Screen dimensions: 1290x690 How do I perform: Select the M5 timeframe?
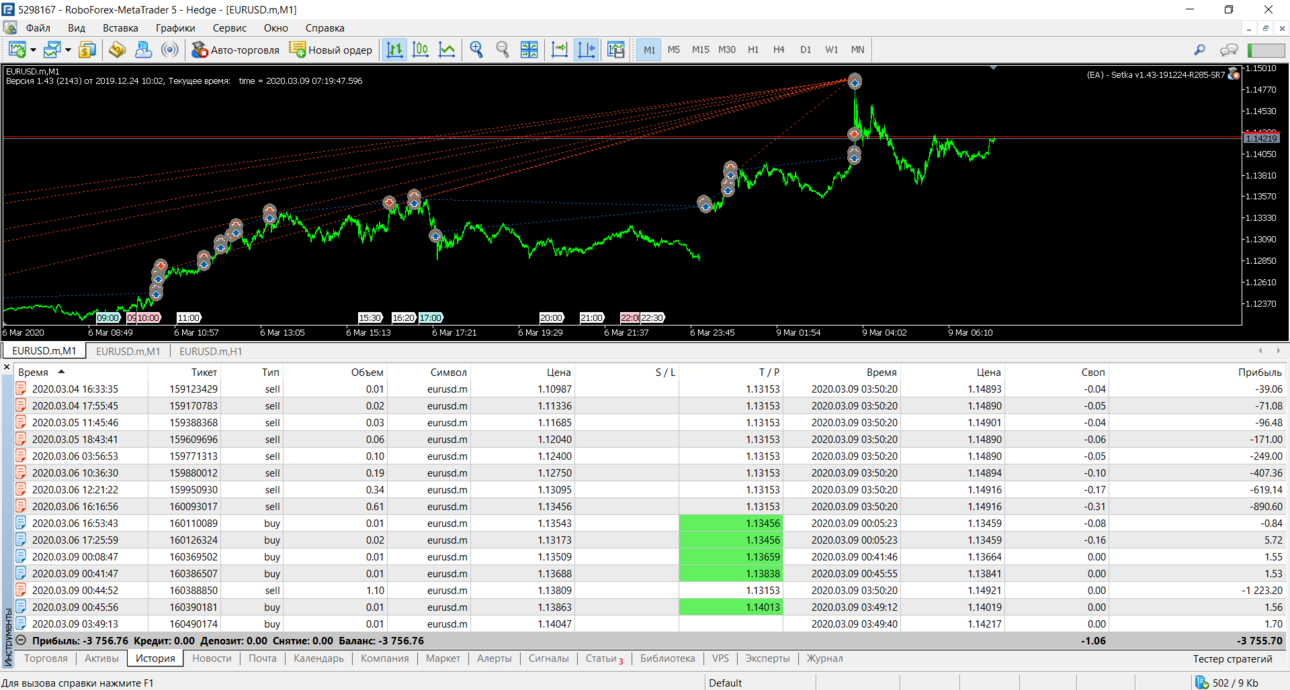click(674, 49)
